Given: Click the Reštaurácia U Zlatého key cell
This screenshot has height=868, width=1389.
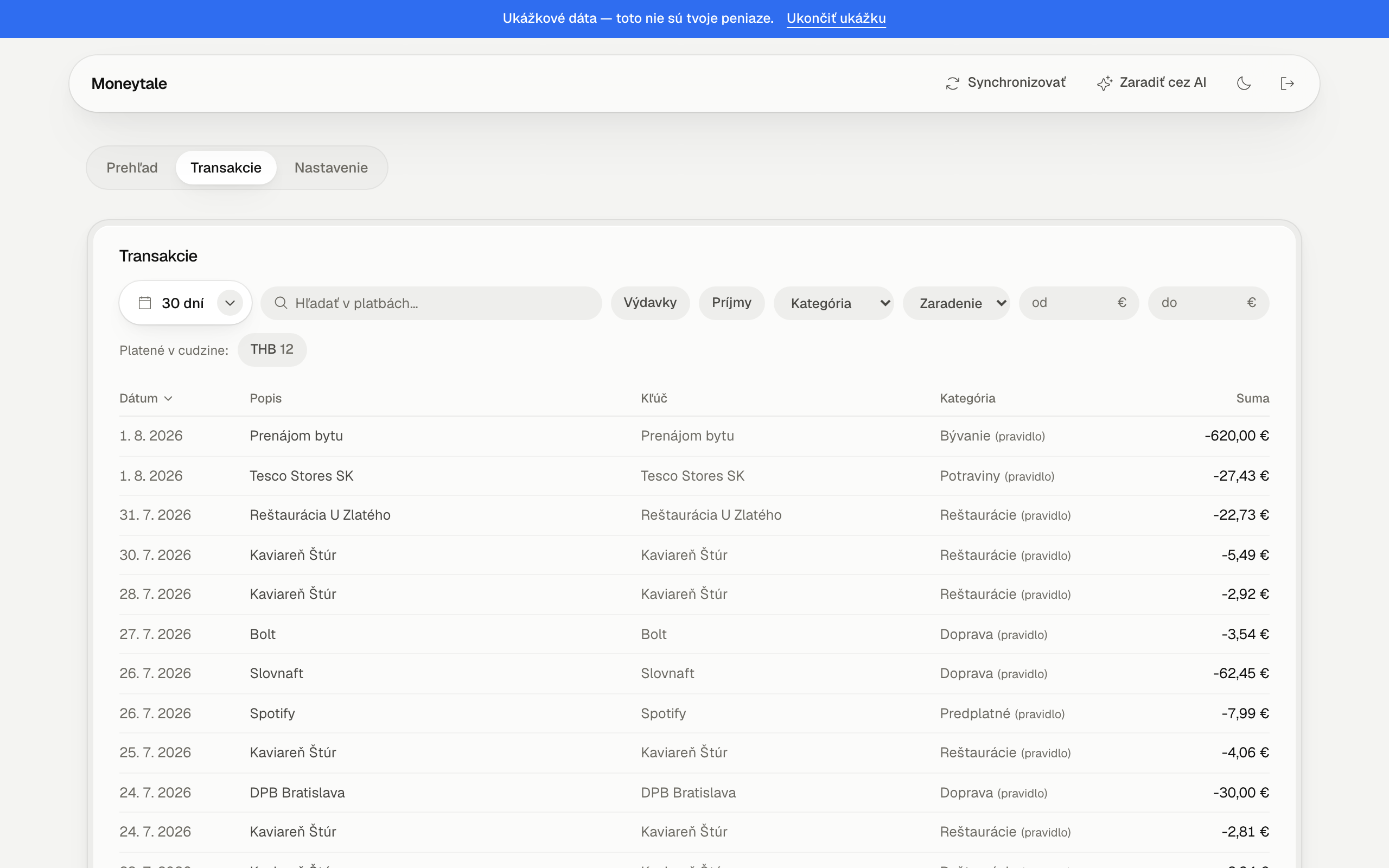Looking at the screenshot, I should pos(711,515).
